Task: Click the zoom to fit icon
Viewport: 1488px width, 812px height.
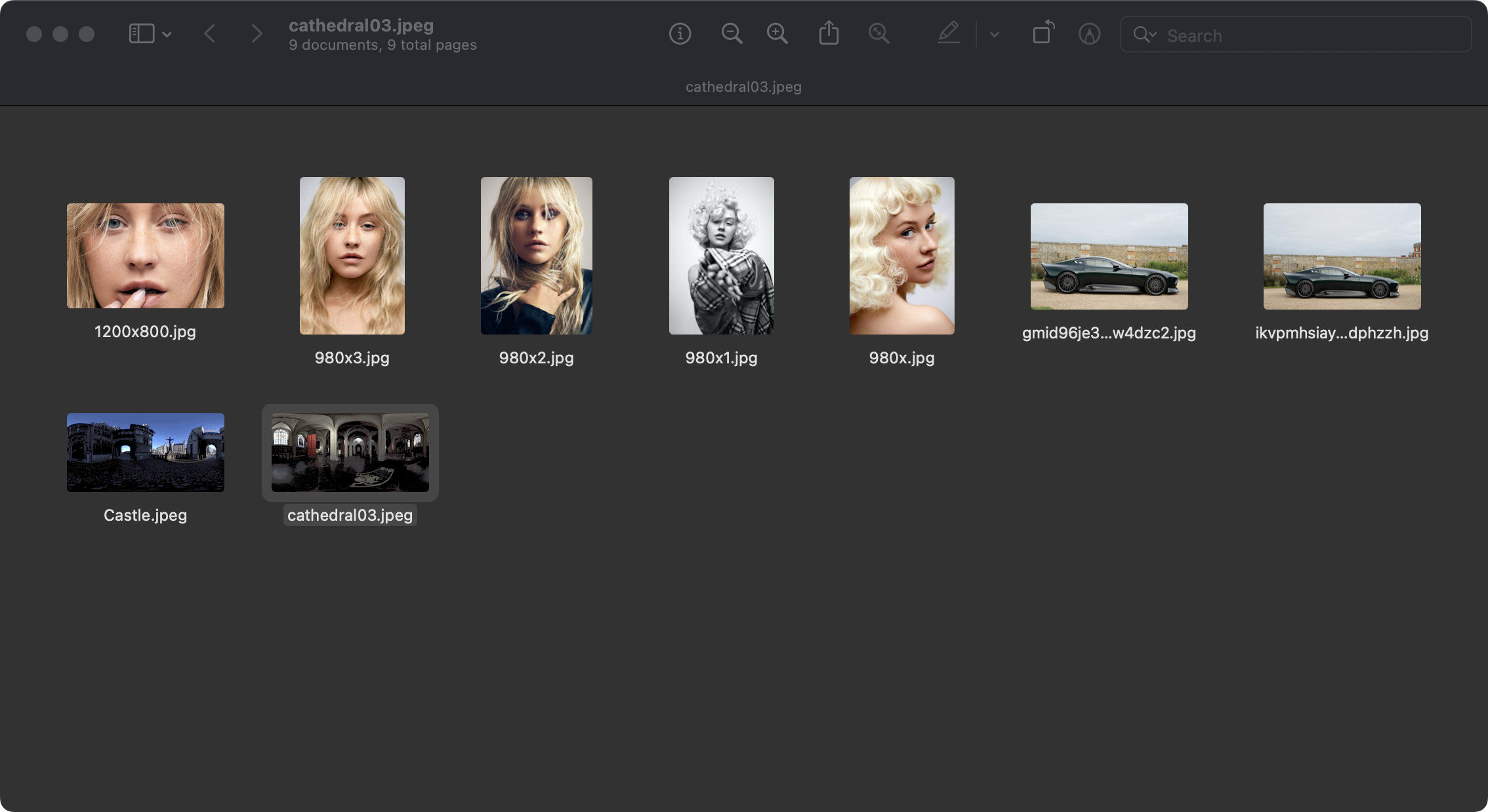Action: [878, 33]
